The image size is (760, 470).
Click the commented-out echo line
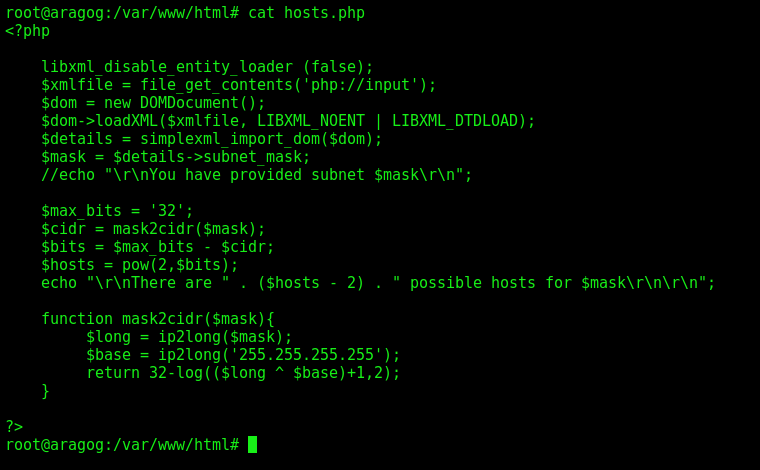click(256, 175)
